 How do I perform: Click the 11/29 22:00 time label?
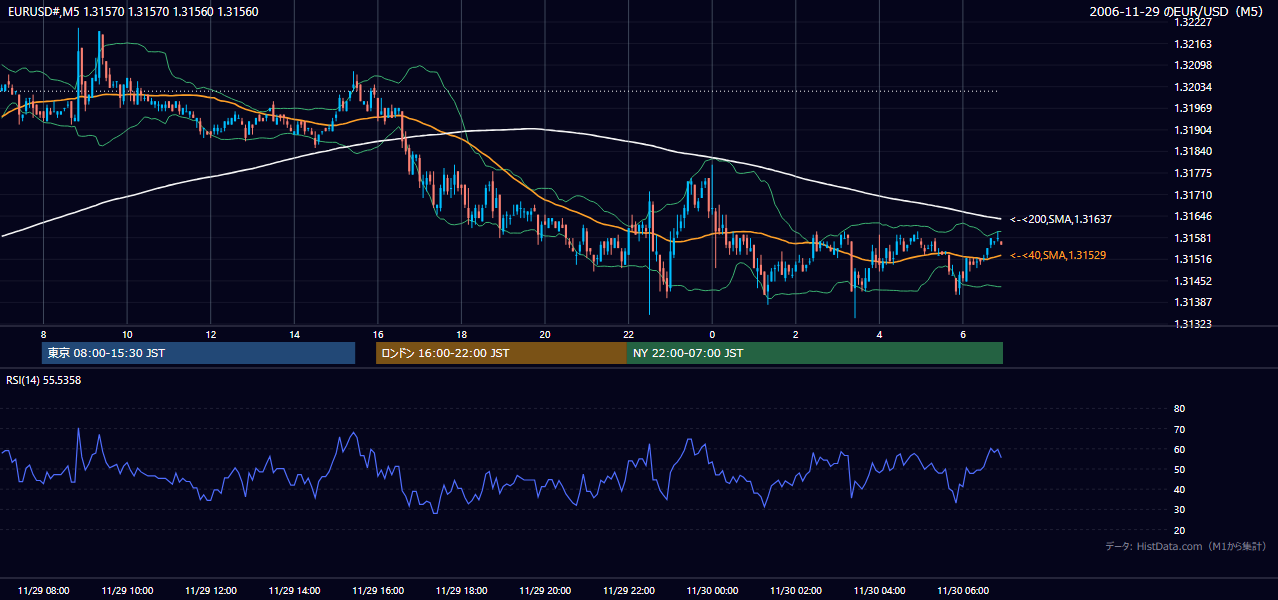click(x=628, y=591)
